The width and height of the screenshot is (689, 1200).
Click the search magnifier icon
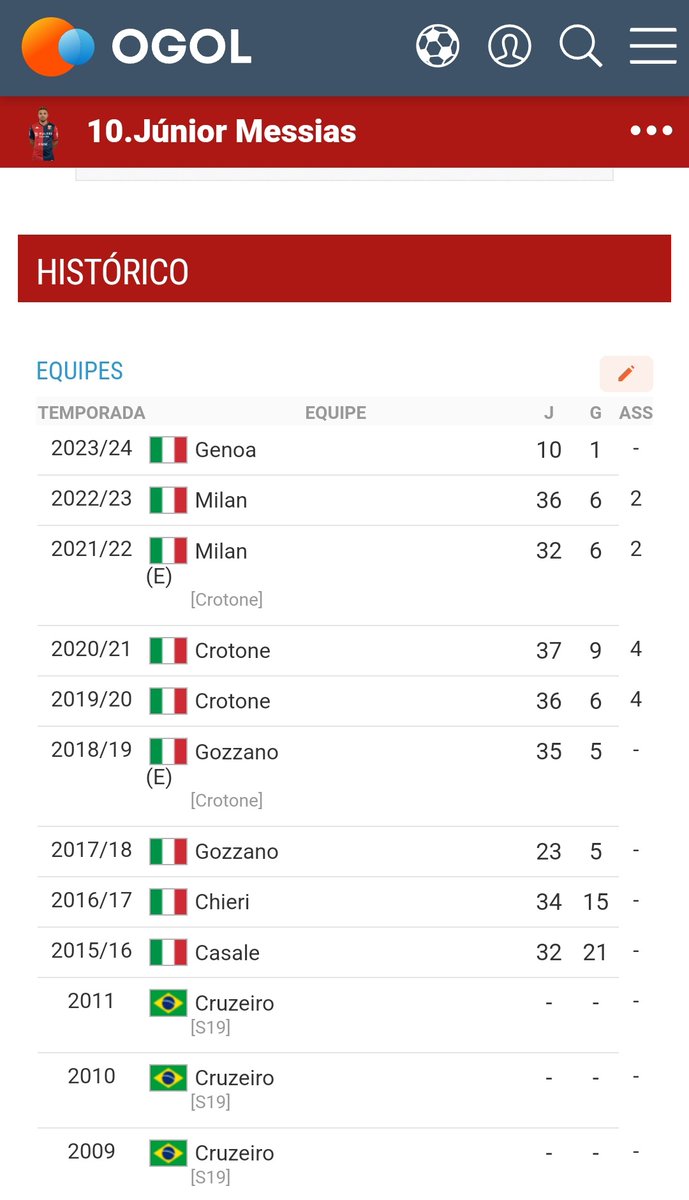pyautogui.click(x=580, y=46)
